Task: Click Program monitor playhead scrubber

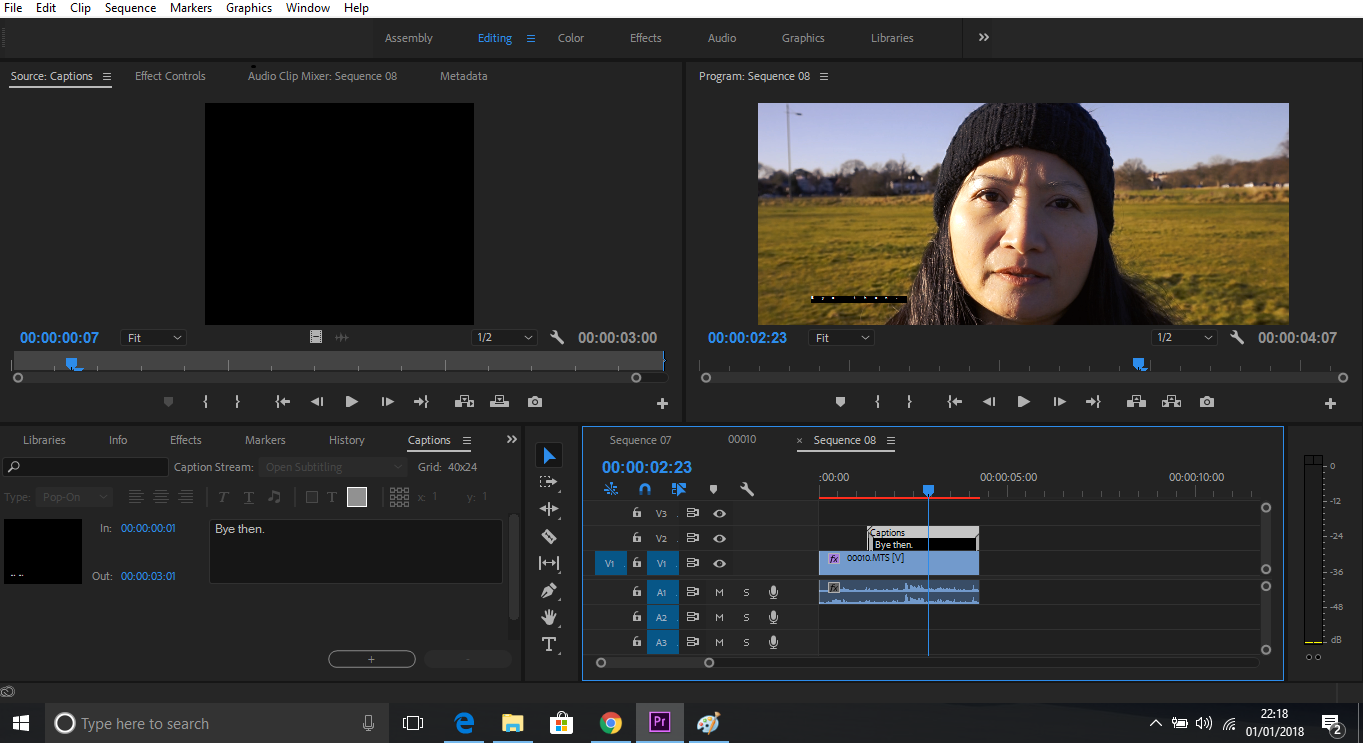Action: click(x=1138, y=364)
